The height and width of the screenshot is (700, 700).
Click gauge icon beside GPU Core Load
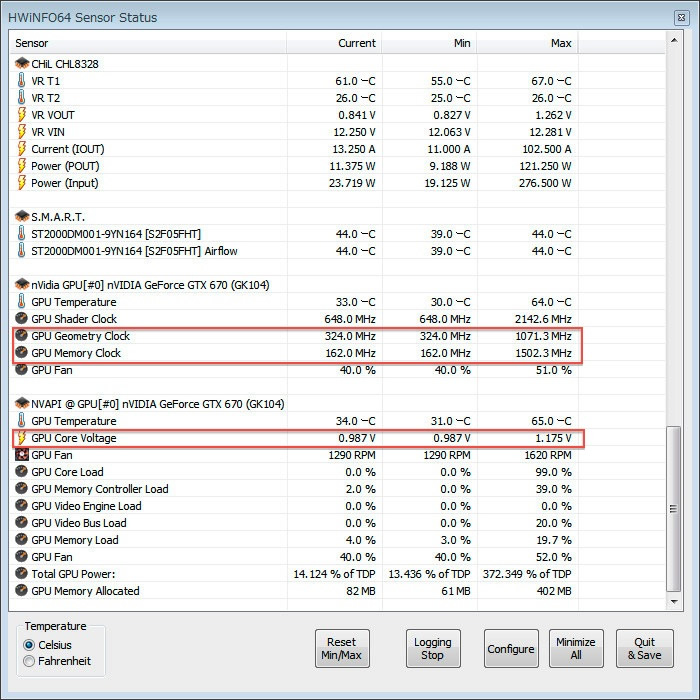(21, 471)
